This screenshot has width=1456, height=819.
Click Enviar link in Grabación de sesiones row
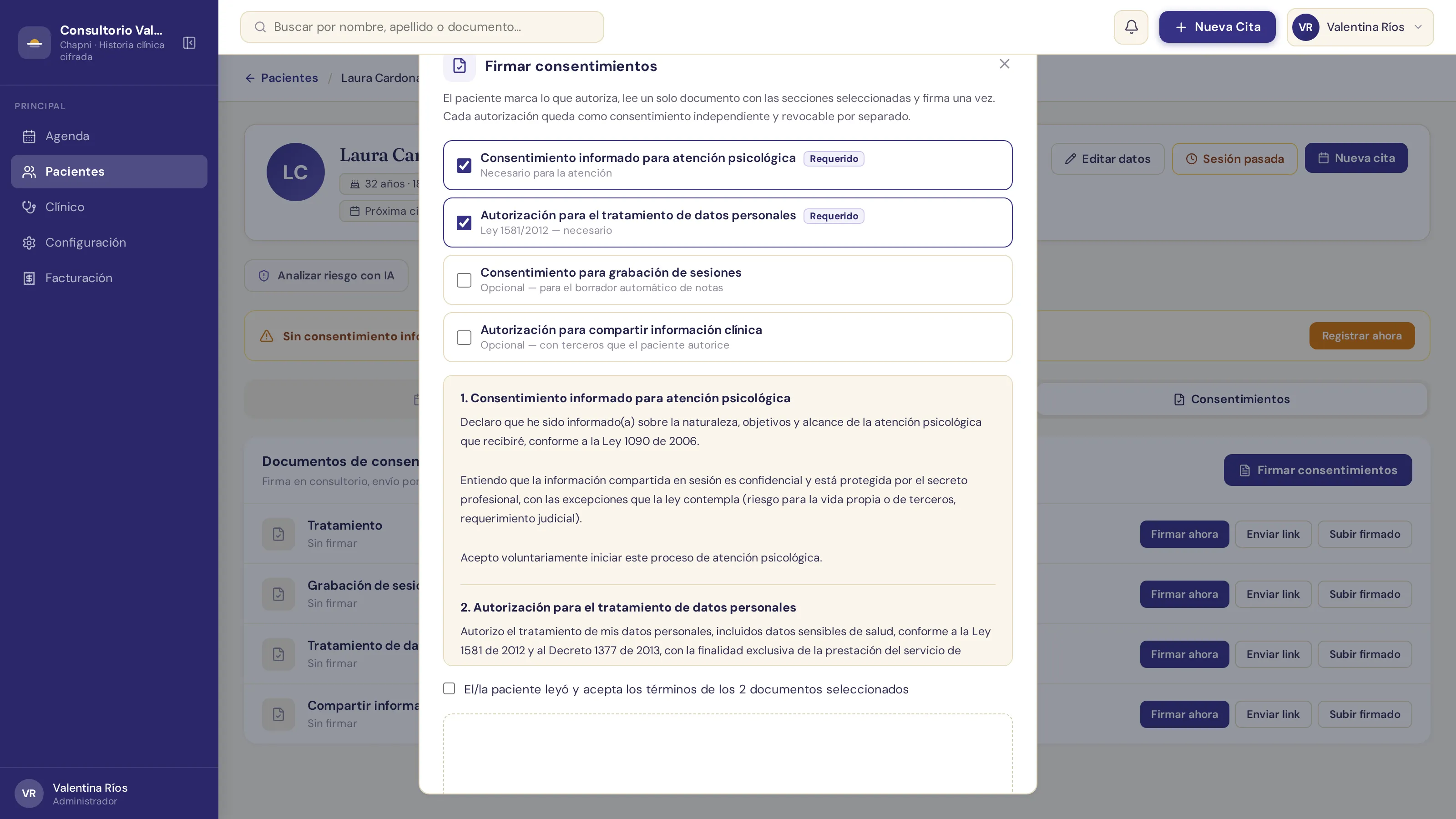pos(1274,594)
